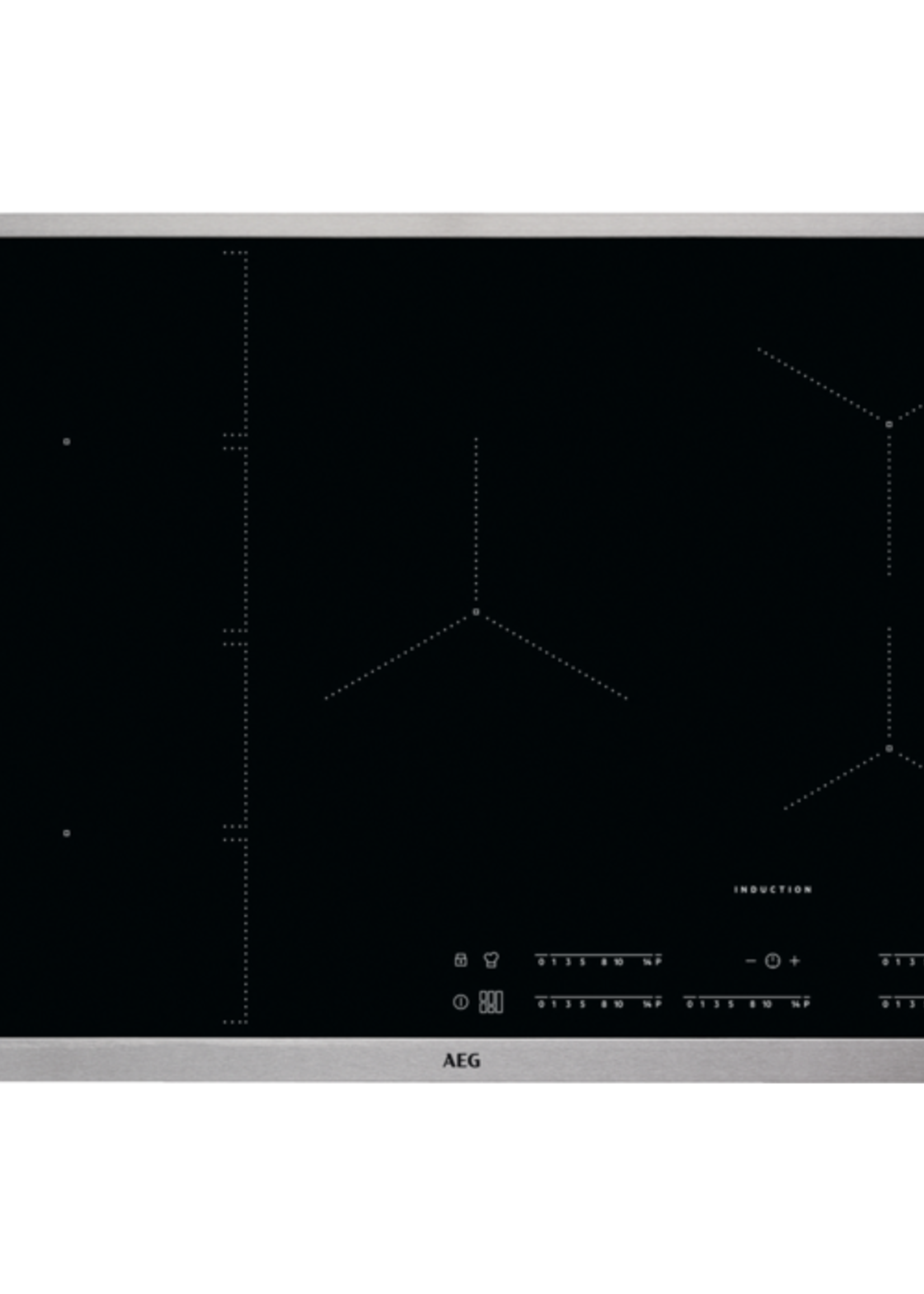Tap the center marker of middle cooking zone
Screen dimensions: 924x1294
click(x=475, y=612)
